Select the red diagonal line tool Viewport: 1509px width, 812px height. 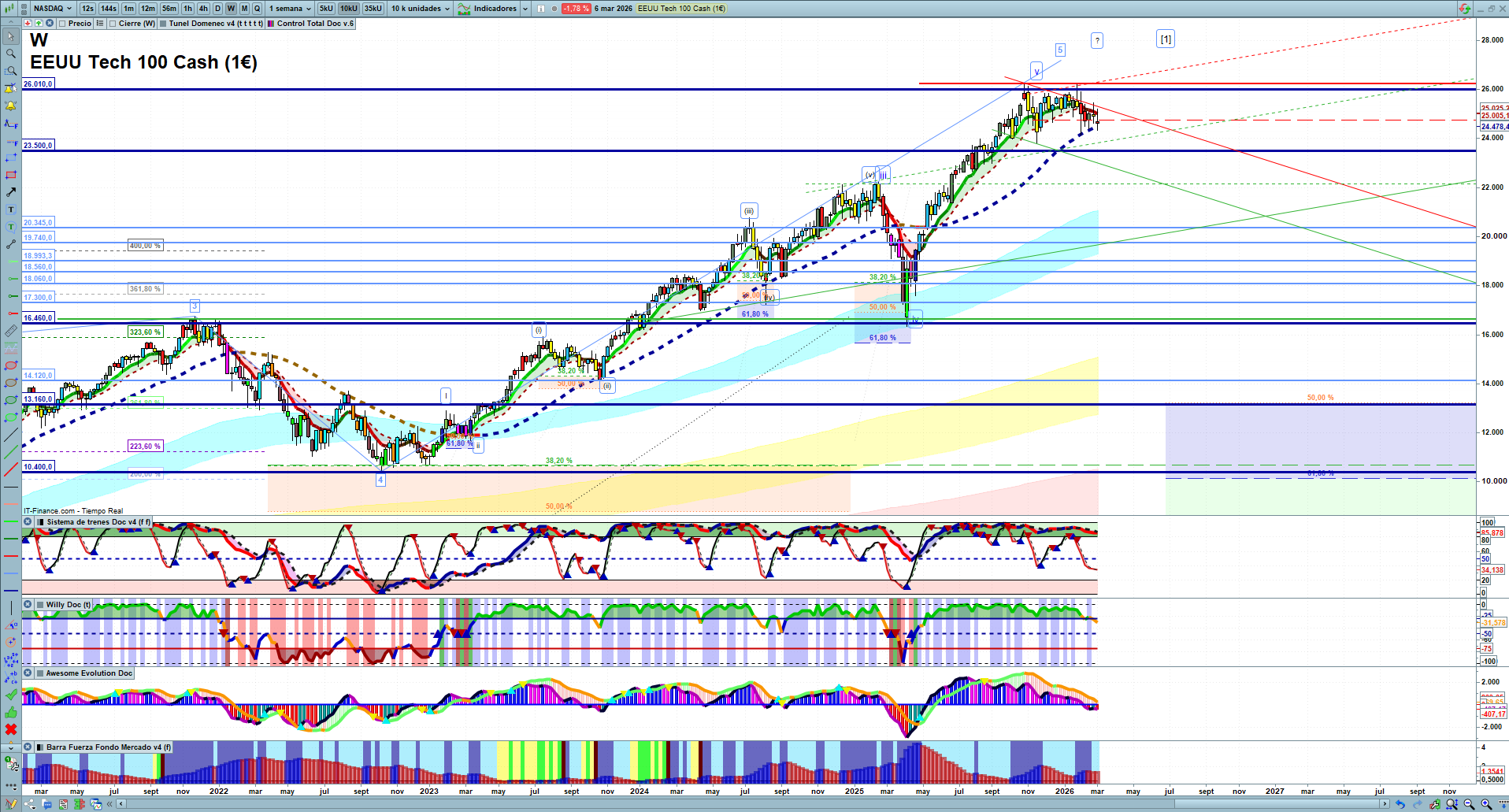click(x=11, y=469)
